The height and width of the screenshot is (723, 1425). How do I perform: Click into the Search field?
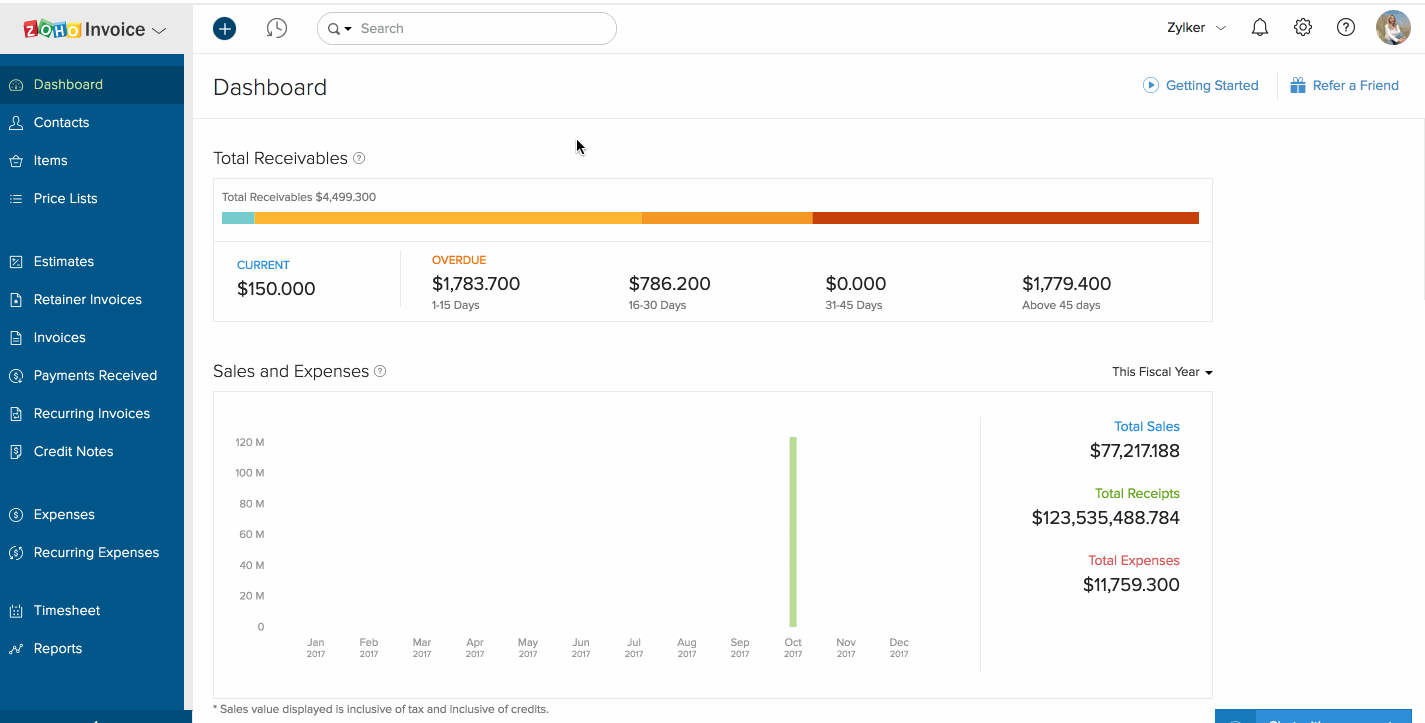tap(480, 29)
